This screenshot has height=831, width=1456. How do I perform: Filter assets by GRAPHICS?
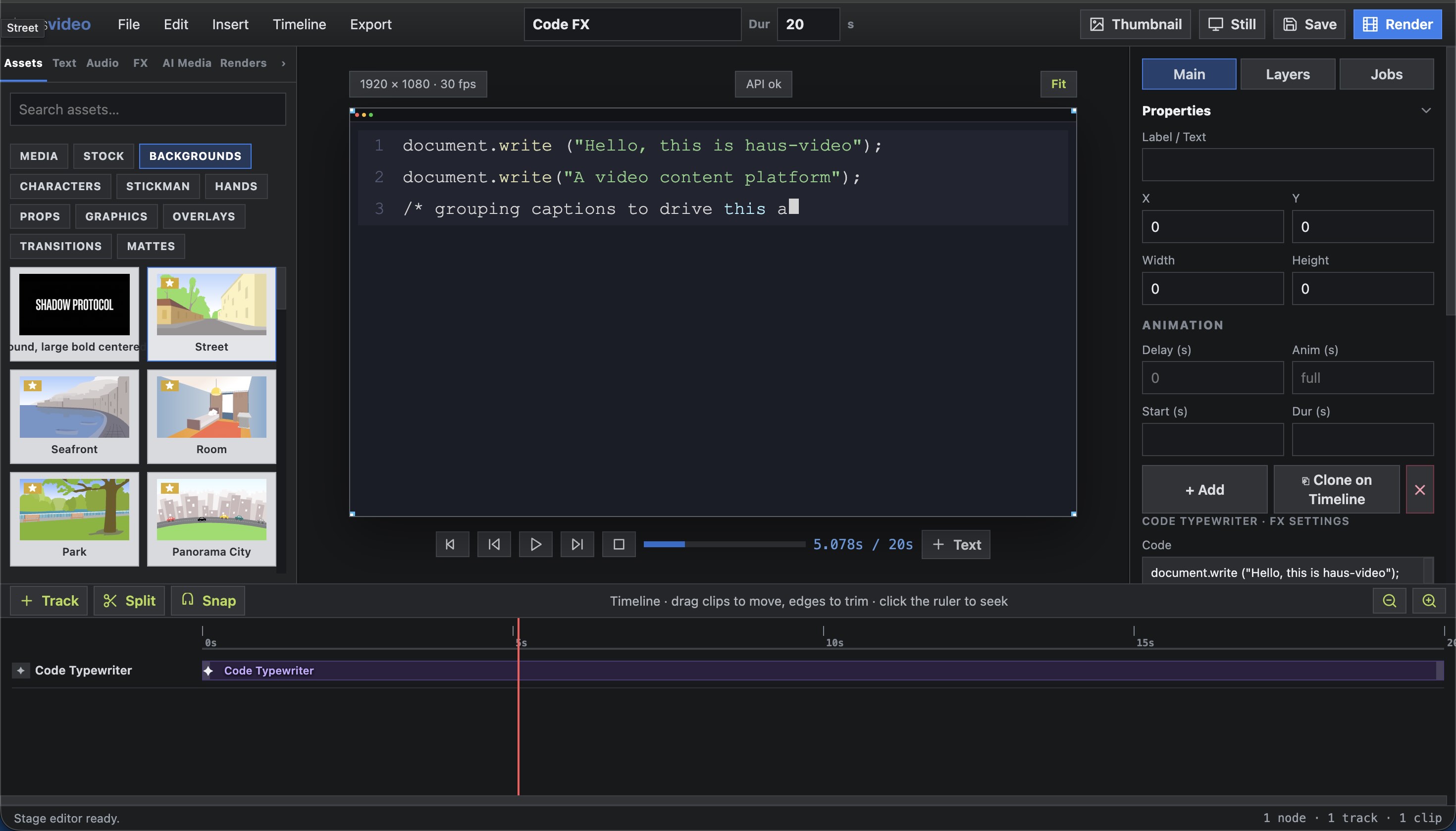[116, 217]
